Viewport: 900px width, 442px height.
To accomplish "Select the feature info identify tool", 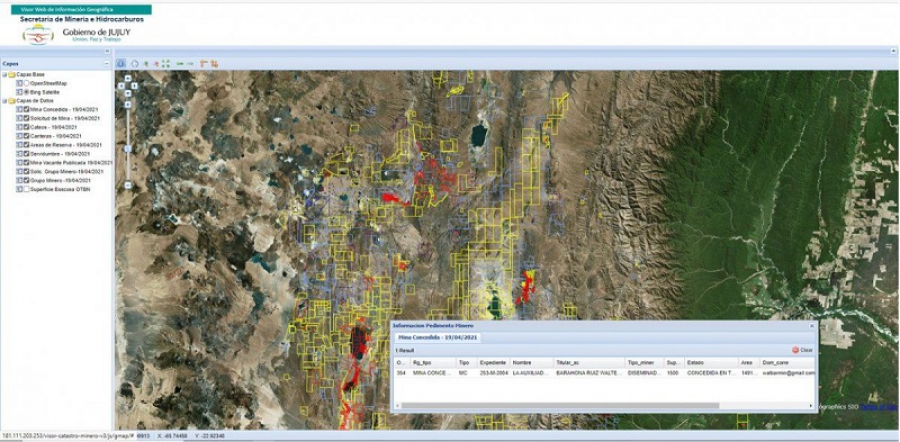I will (x=121, y=63).
